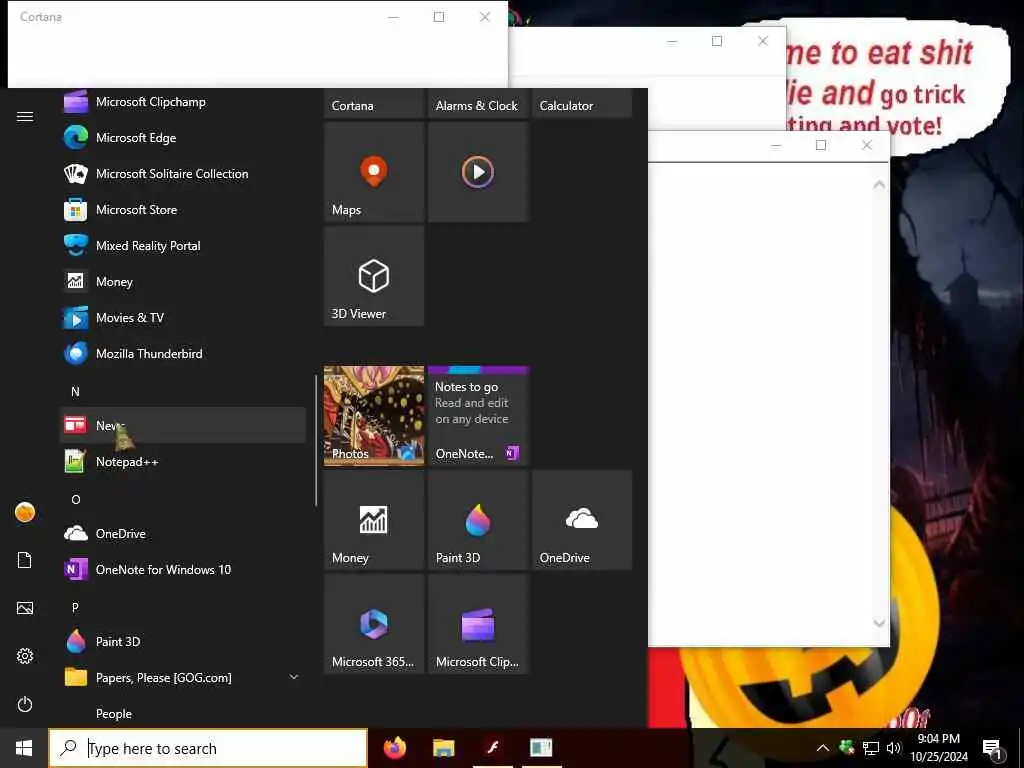Switch to the Flash app on the taskbar
The image size is (1024, 768).
[x=492, y=748]
